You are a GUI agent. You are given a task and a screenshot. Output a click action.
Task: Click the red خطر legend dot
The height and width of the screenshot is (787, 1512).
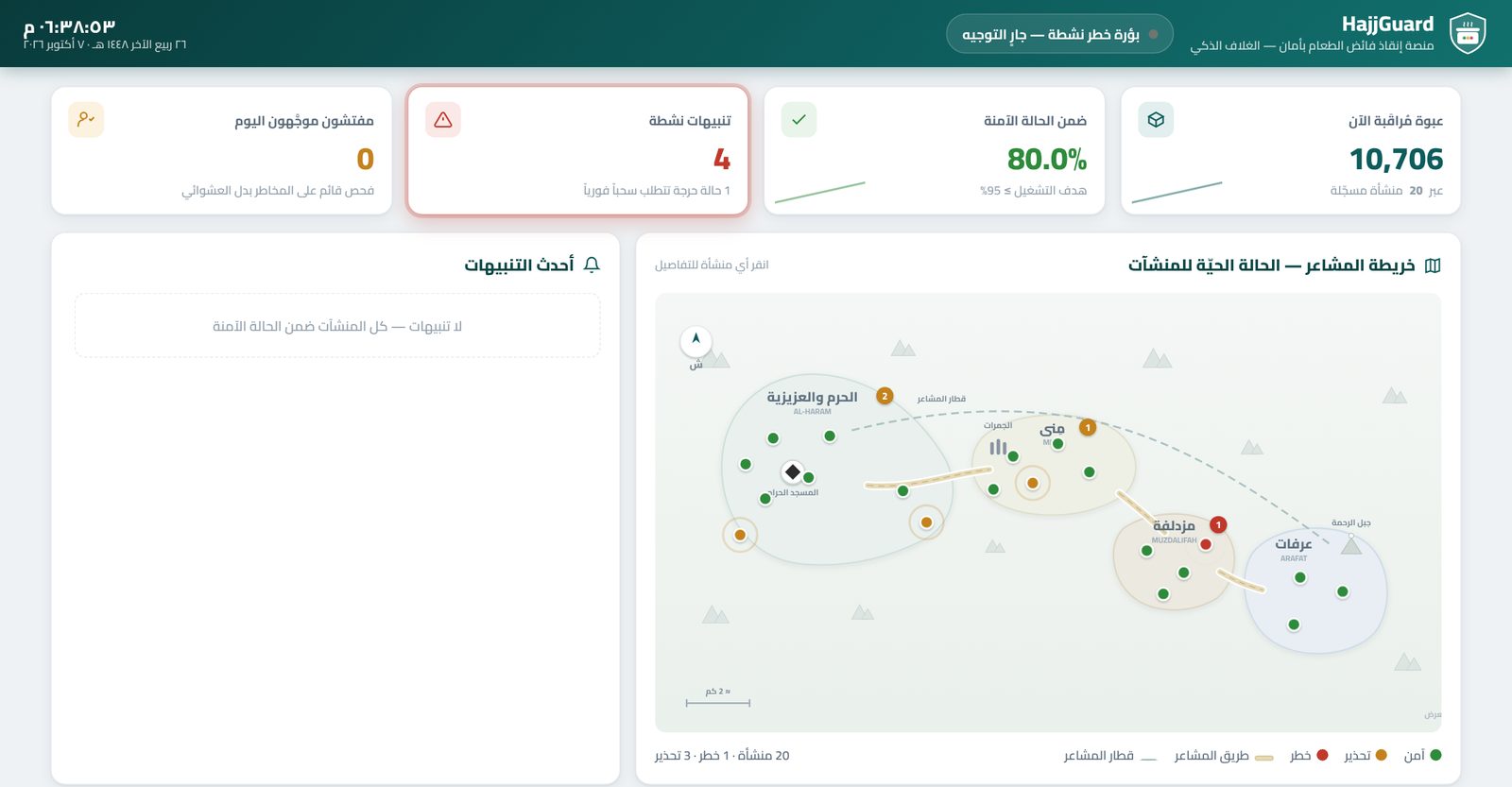(1323, 755)
